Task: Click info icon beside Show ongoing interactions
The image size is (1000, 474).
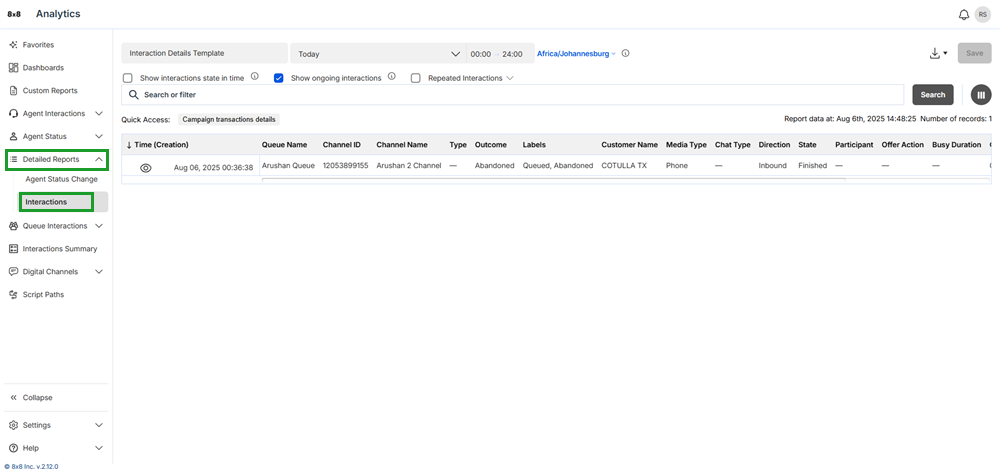Action: [391, 77]
